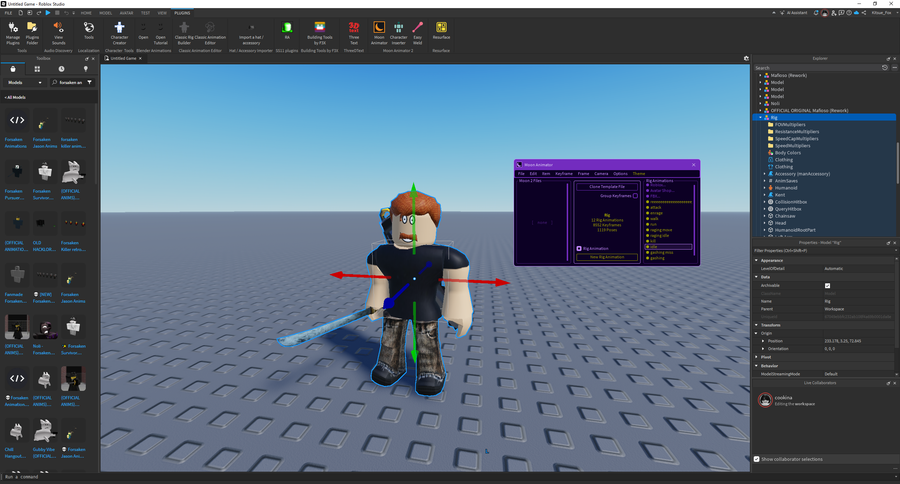Click Import a hat / accessory
The width and height of the screenshot is (900, 484).
point(251,33)
